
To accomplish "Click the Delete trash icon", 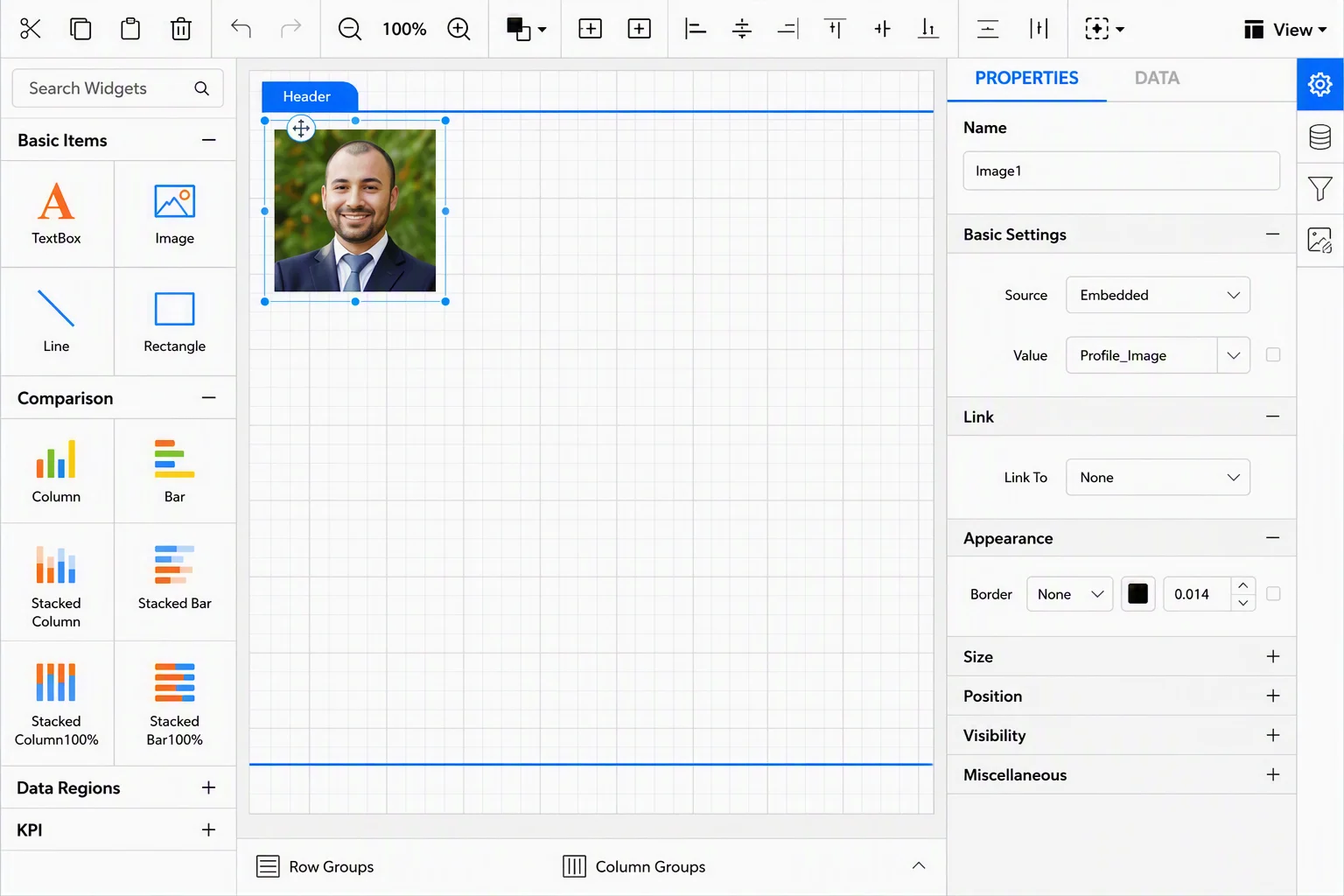I will pos(181,29).
